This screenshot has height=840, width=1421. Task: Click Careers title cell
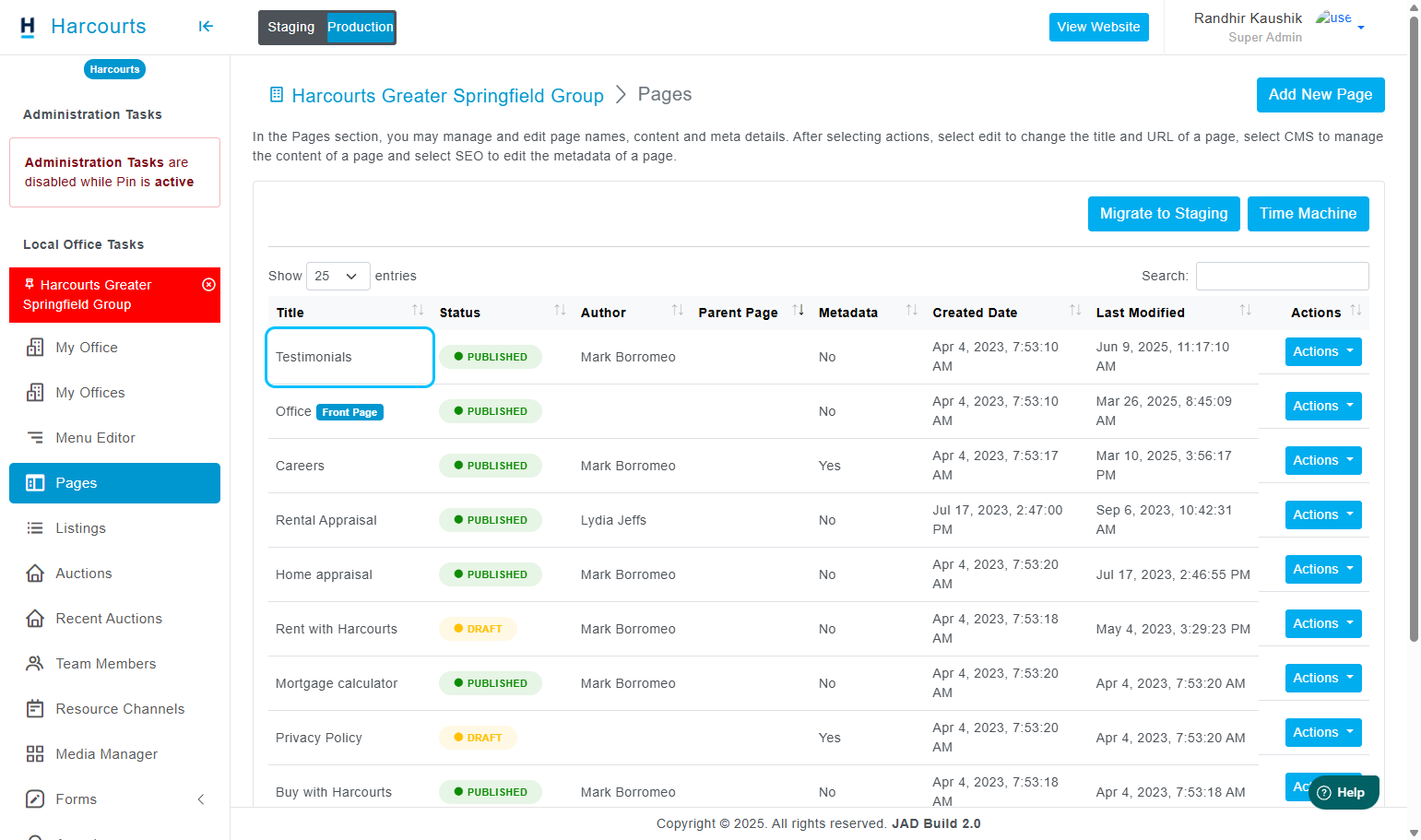click(349, 466)
